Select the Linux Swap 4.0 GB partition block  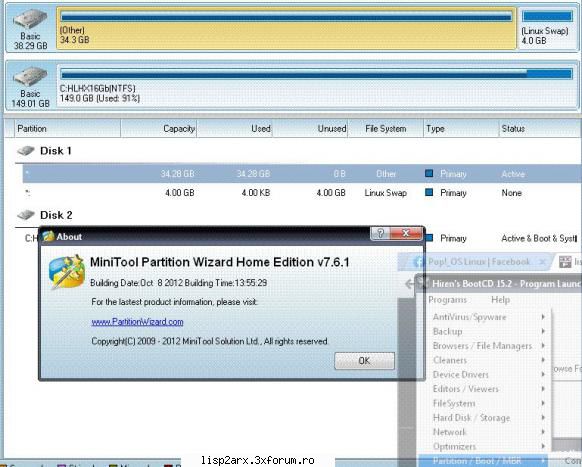547,28
